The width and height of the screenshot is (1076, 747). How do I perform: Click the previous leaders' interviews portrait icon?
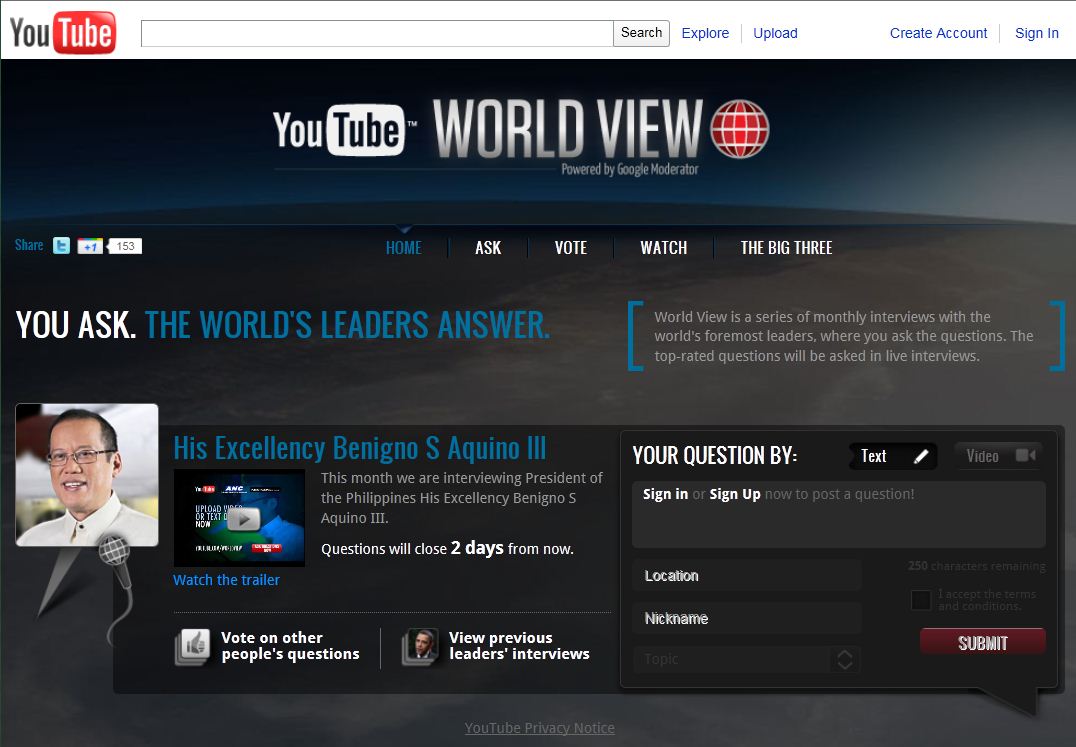(421, 646)
